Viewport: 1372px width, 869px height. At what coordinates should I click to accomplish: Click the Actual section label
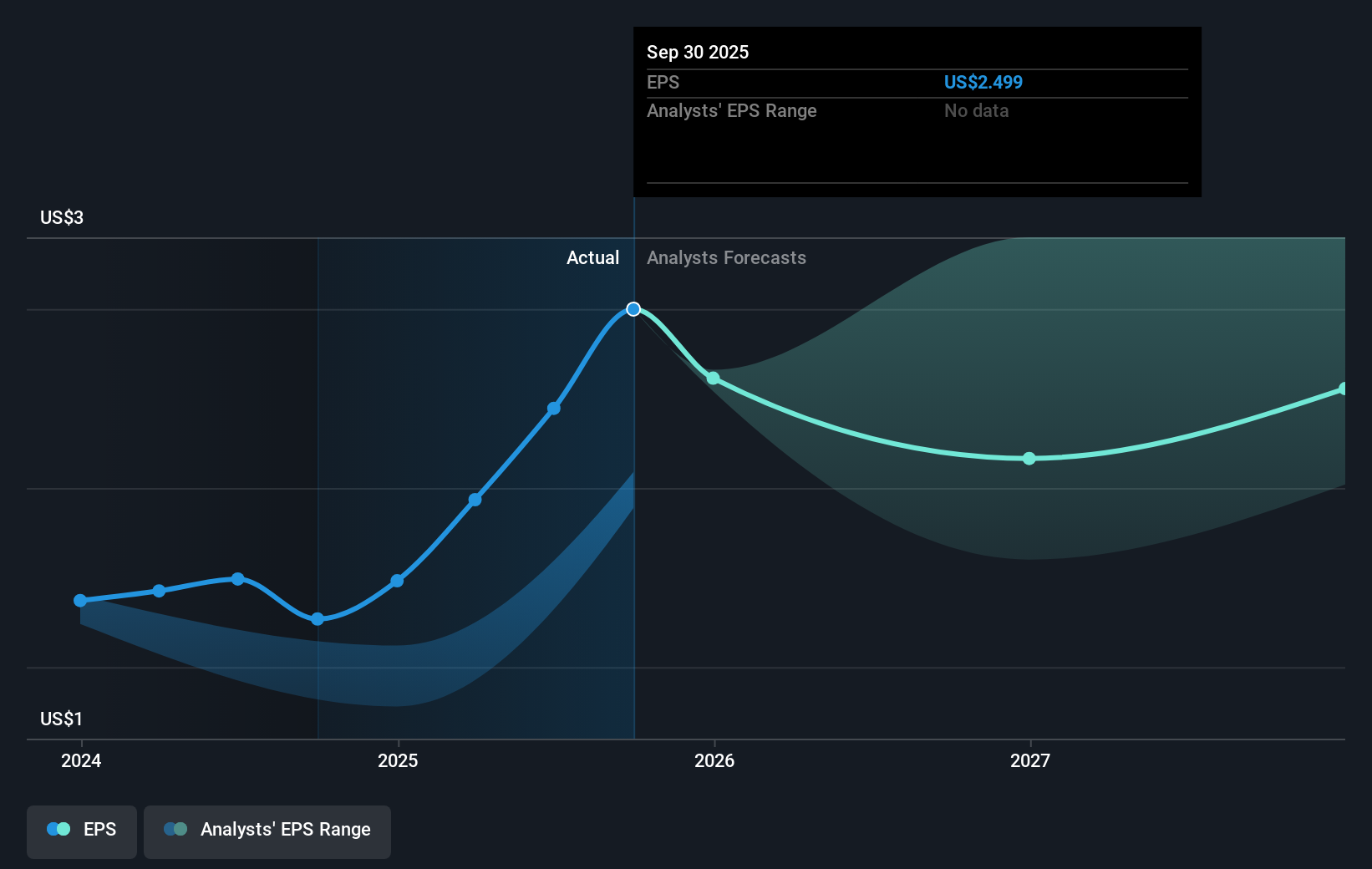point(593,257)
